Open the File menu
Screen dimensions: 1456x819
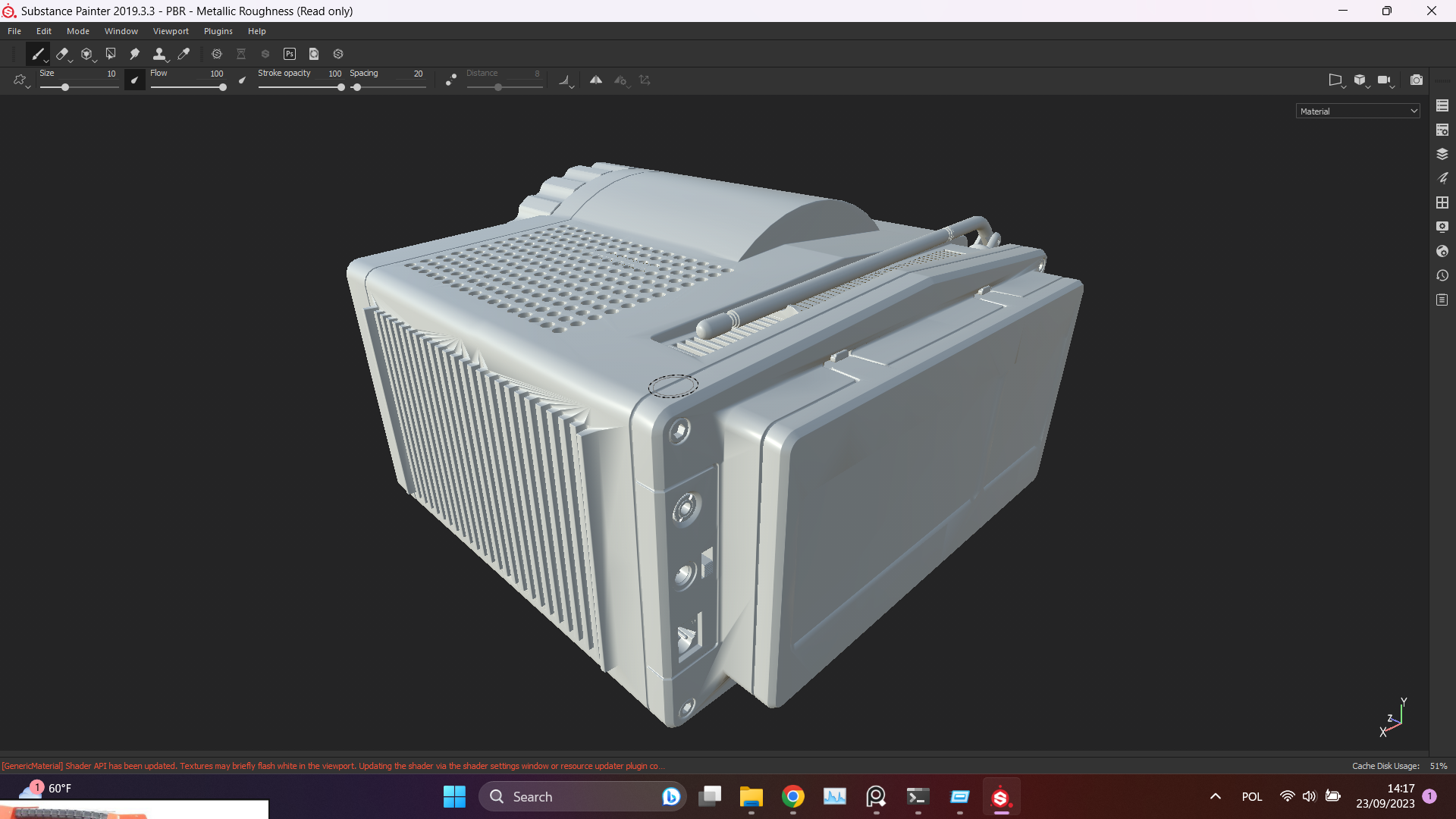pyautogui.click(x=15, y=31)
